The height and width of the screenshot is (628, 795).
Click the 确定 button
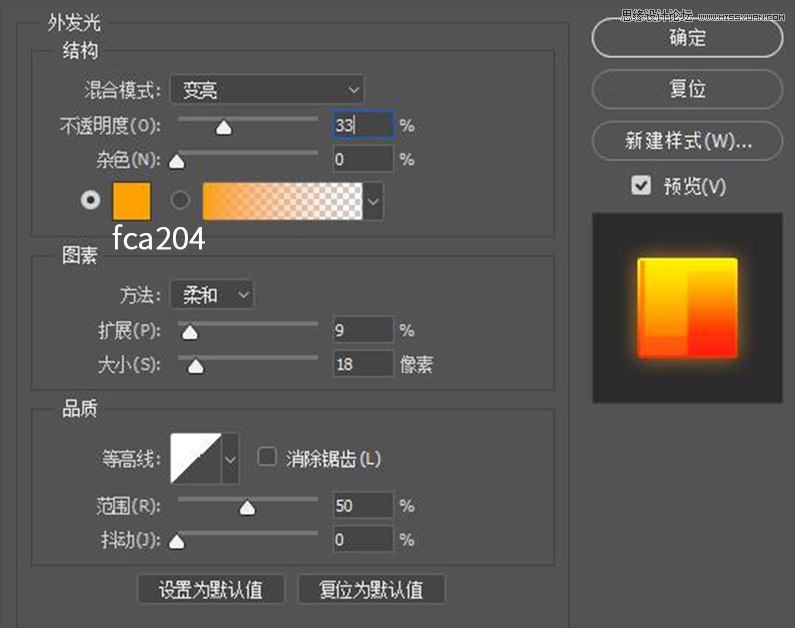tap(687, 38)
